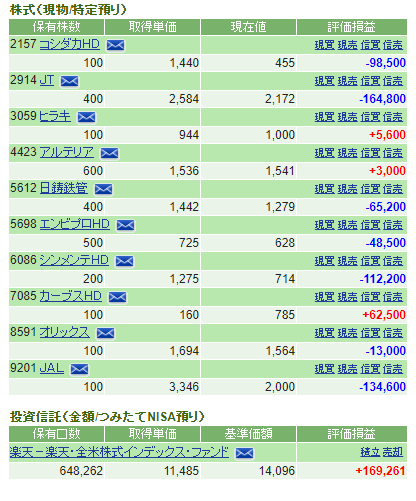Select the -134,600 loss value for JAL
This screenshot has width=416, height=501.
pos(382,387)
